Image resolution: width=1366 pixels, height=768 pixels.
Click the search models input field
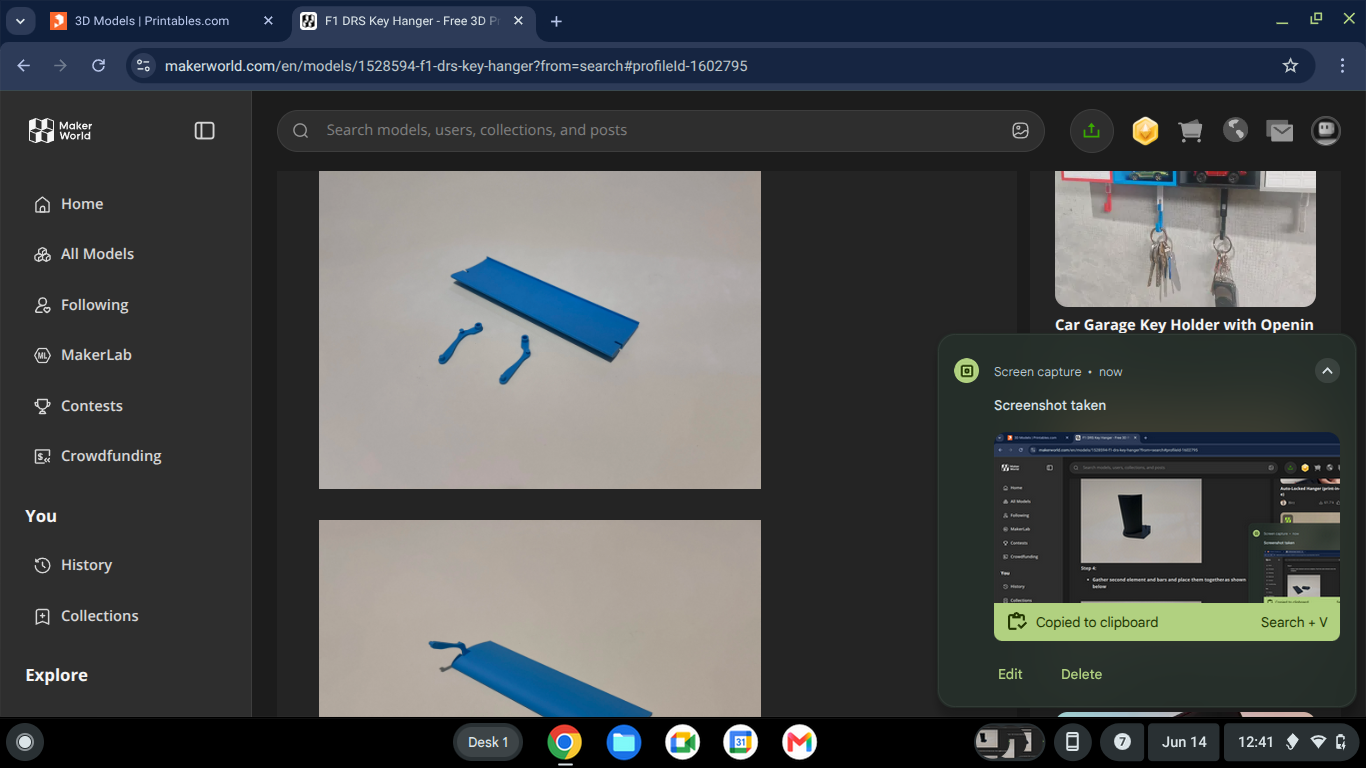pyautogui.click(x=660, y=131)
